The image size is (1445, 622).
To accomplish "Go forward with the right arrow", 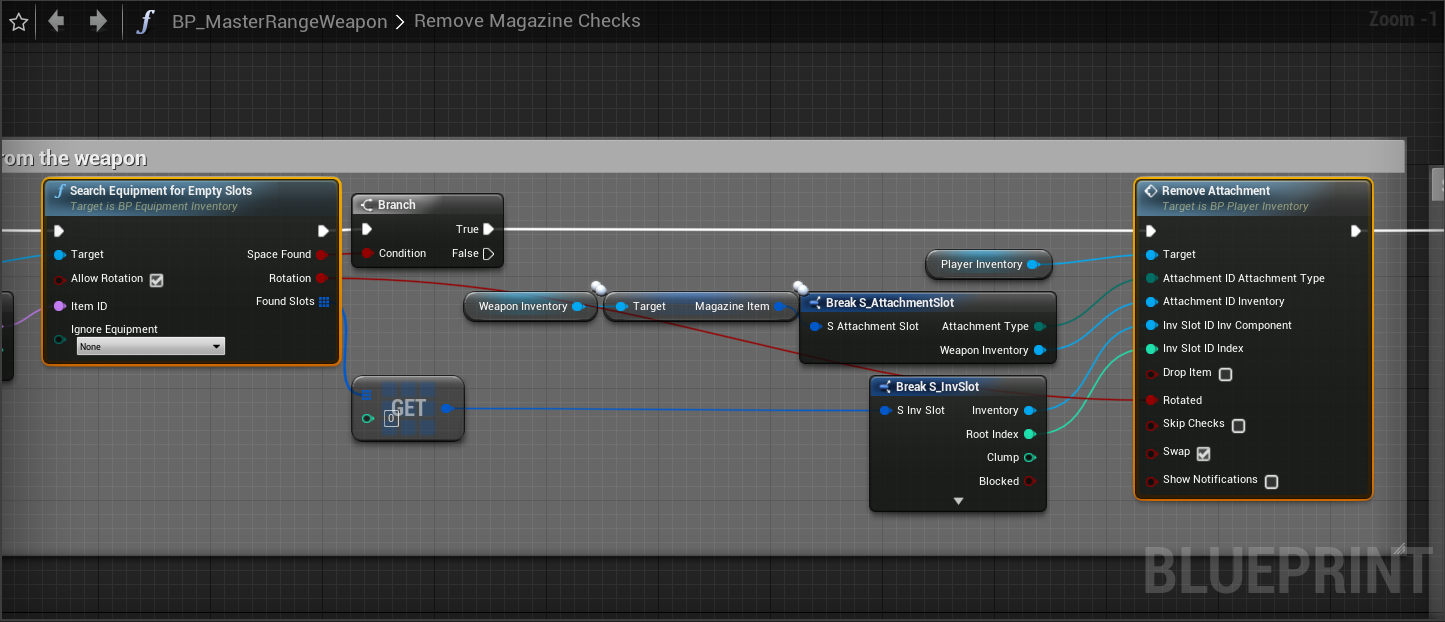I will pos(98,21).
